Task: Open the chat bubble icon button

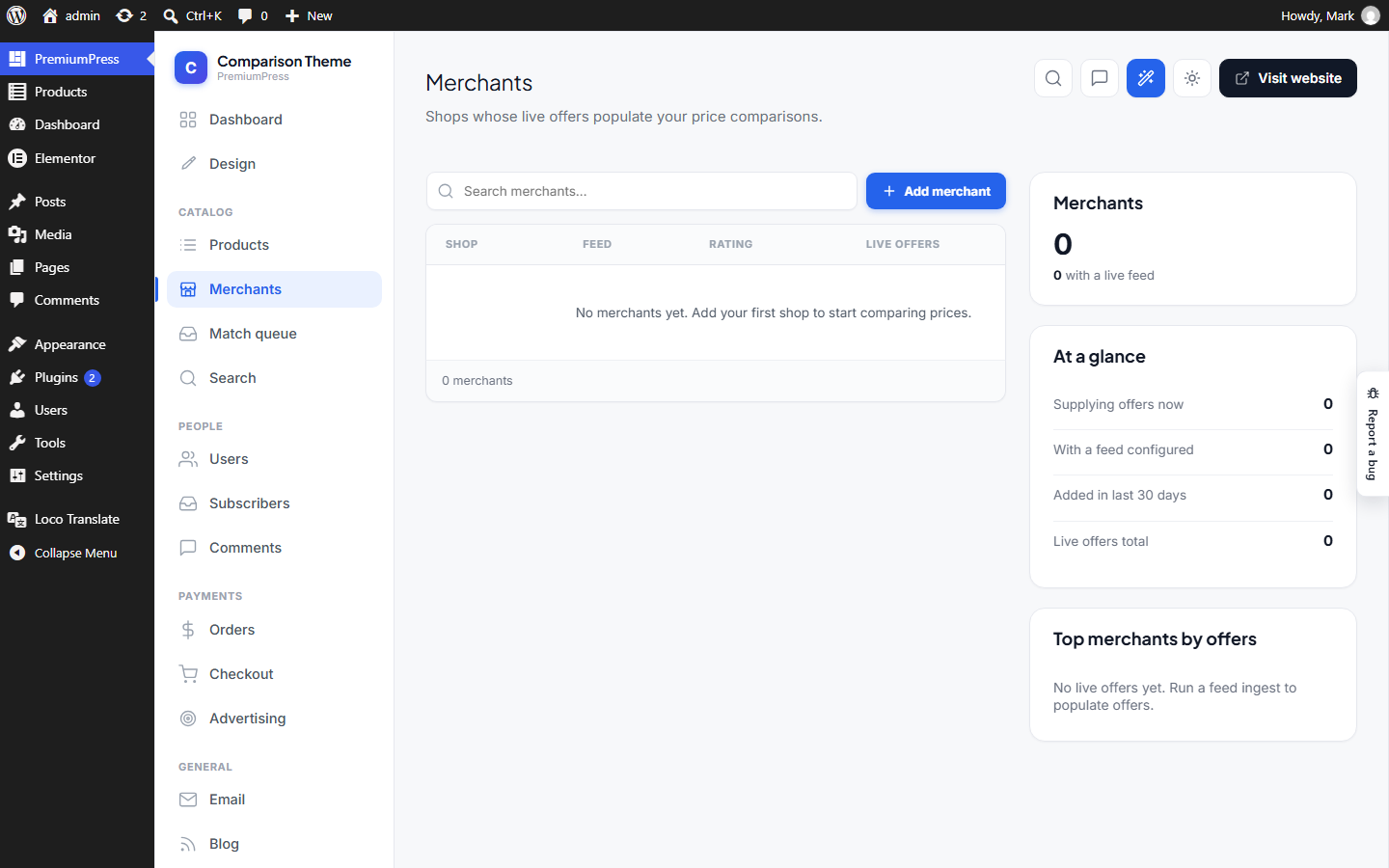Action: [1100, 78]
